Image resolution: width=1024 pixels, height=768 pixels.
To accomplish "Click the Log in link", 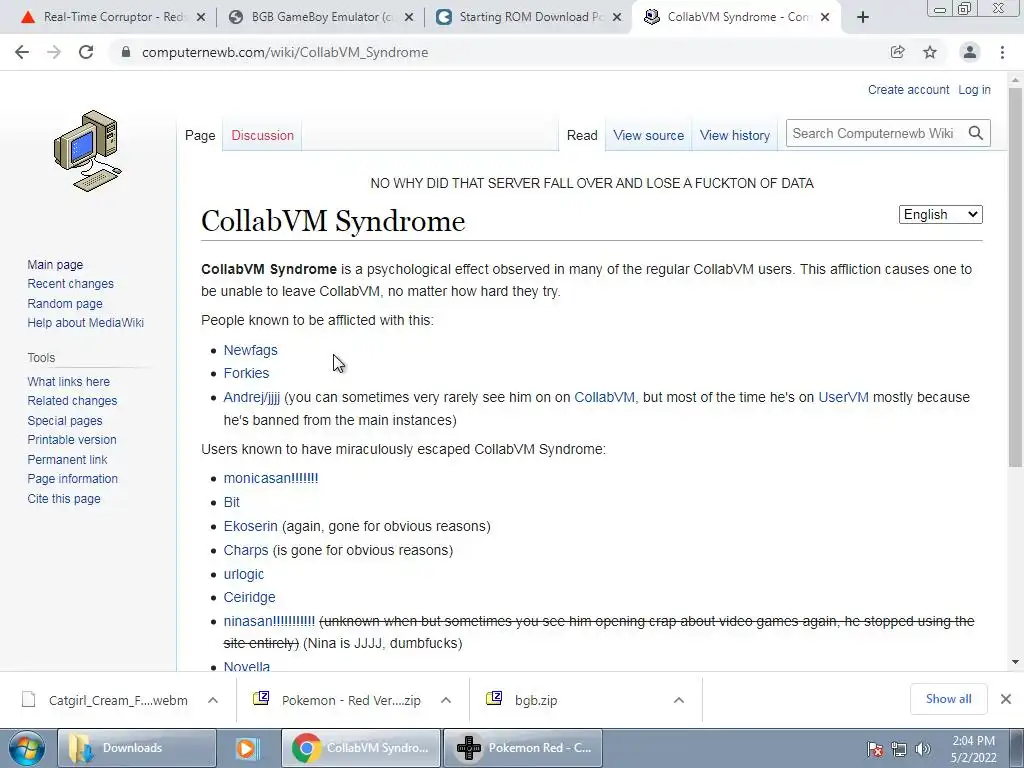I will tap(974, 89).
